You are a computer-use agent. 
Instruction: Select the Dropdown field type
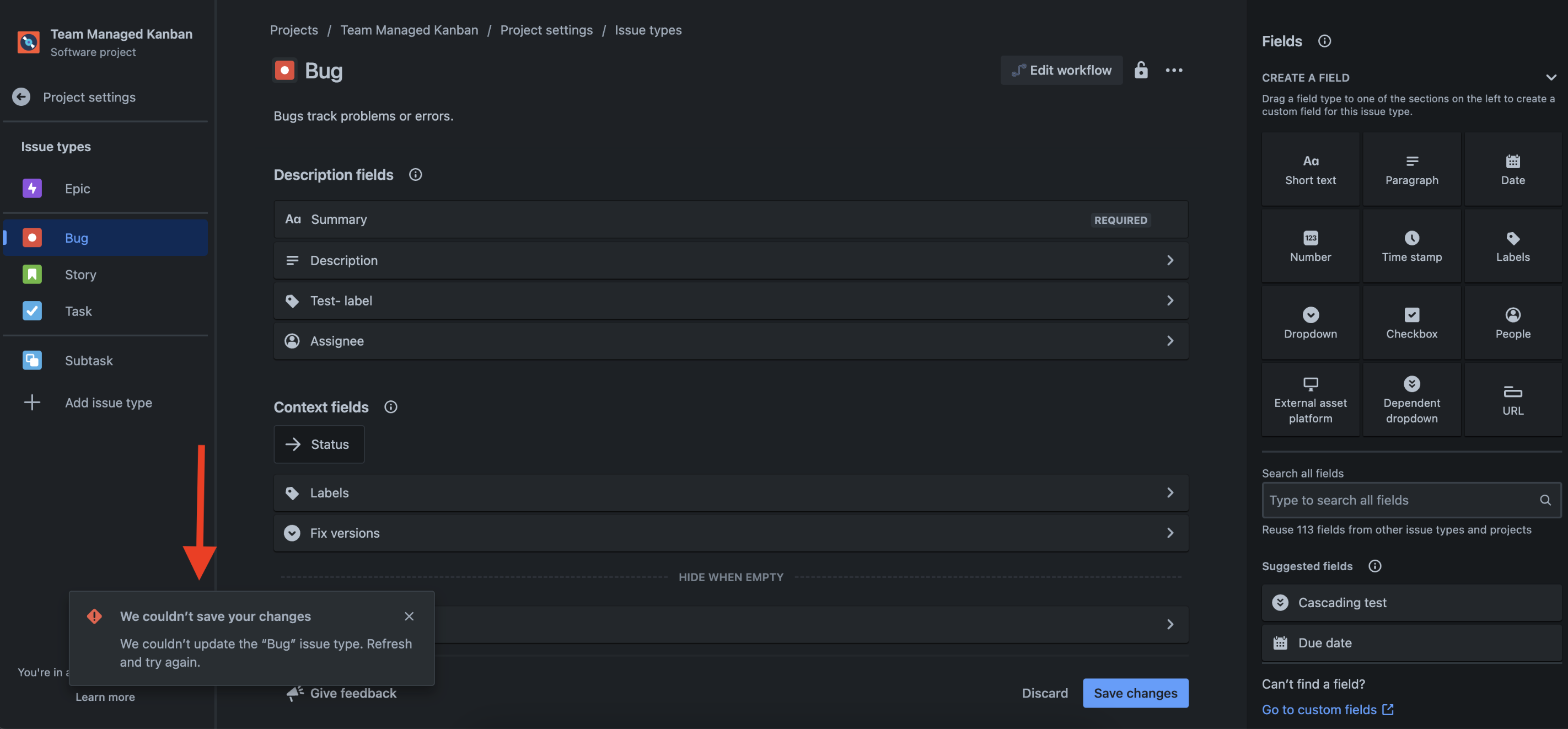coord(1310,323)
